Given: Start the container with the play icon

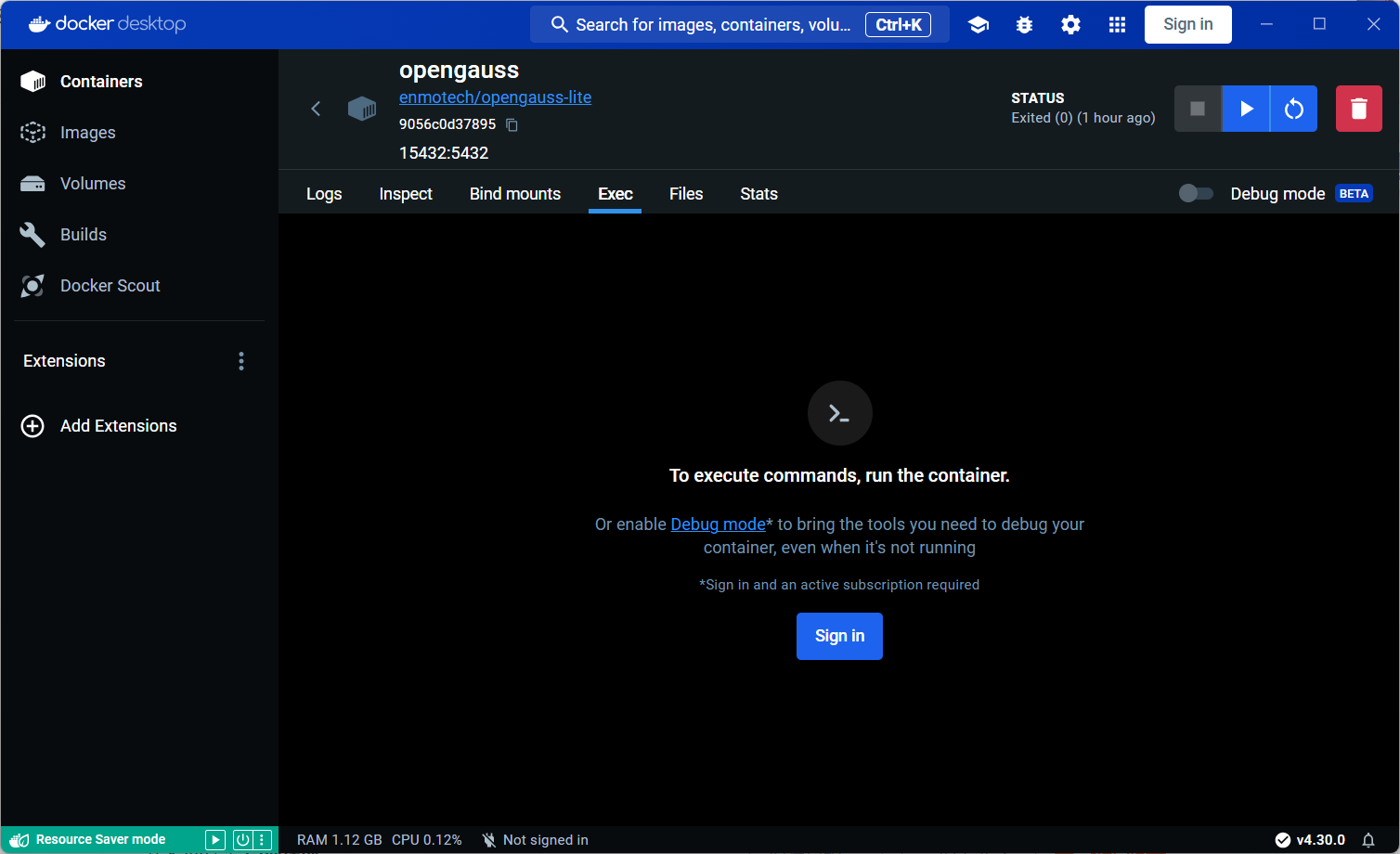Looking at the screenshot, I should (1246, 108).
